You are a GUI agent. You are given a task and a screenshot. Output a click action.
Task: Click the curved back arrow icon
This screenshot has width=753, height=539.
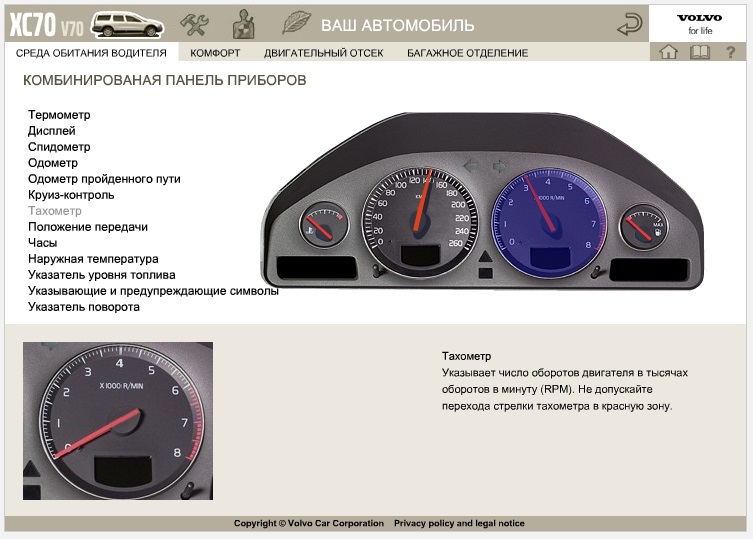tap(629, 24)
